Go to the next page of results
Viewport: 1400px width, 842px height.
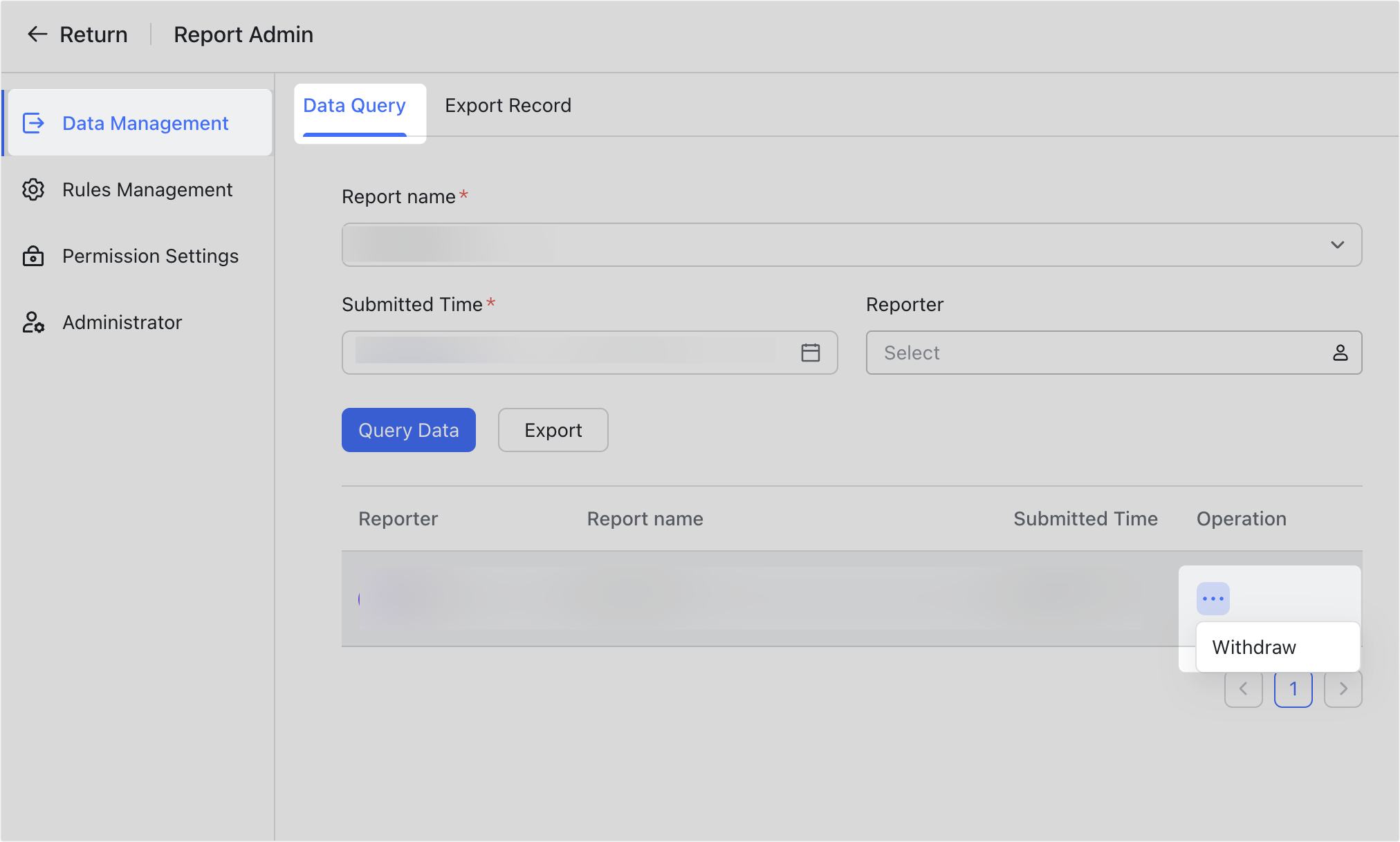coord(1343,689)
